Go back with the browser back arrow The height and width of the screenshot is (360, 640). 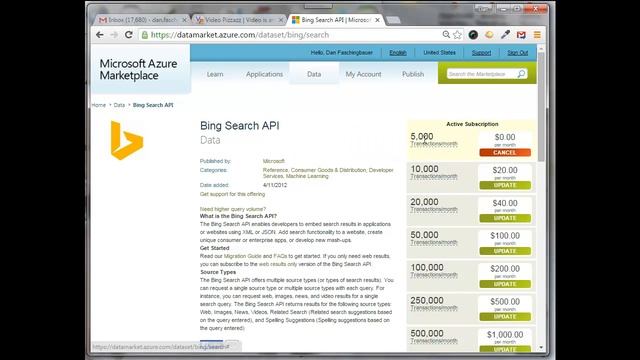coord(100,35)
